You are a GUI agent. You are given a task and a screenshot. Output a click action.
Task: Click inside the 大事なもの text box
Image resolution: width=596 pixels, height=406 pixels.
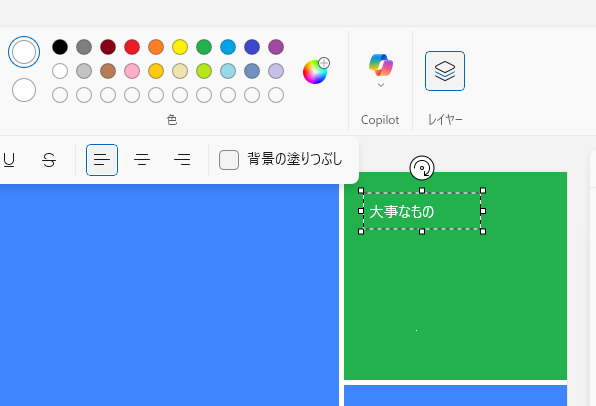(x=422, y=211)
